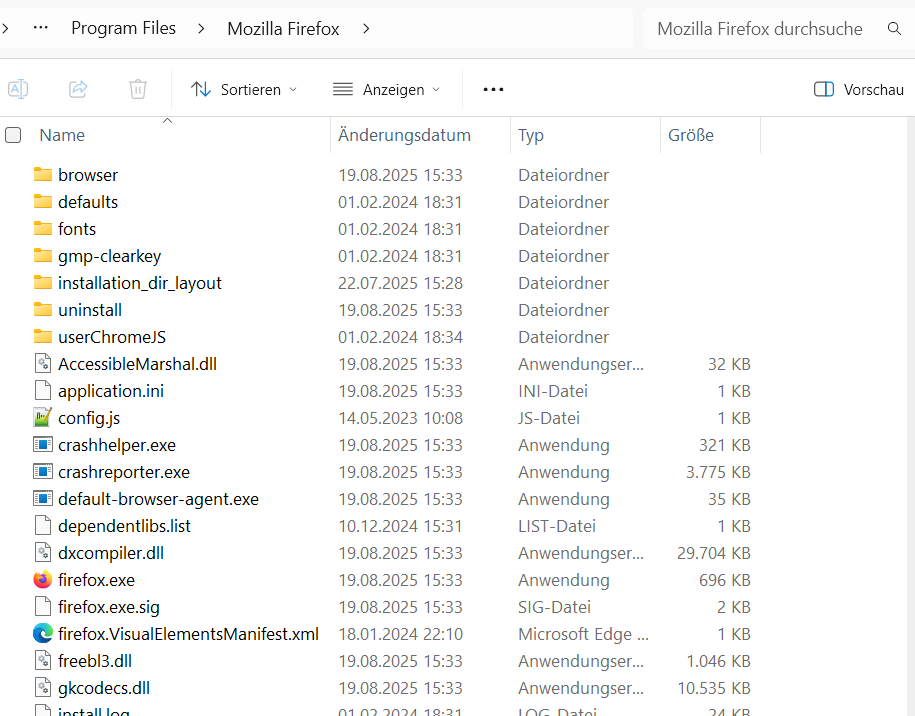Click the Rename icon in toolbar

click(x=18, y=89)
